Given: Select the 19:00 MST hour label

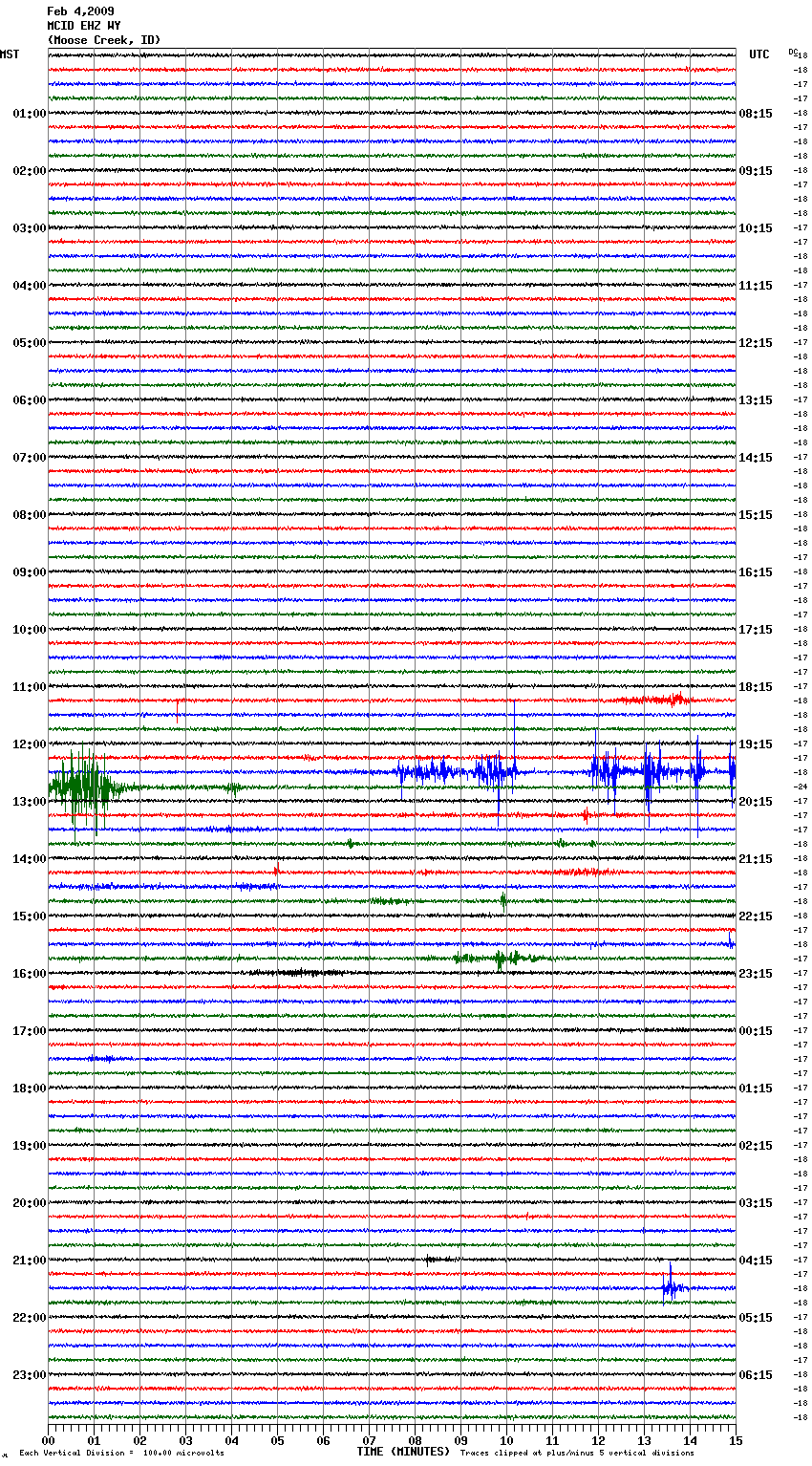Looking at the screenshot, I should click(x=29, y=1146).
